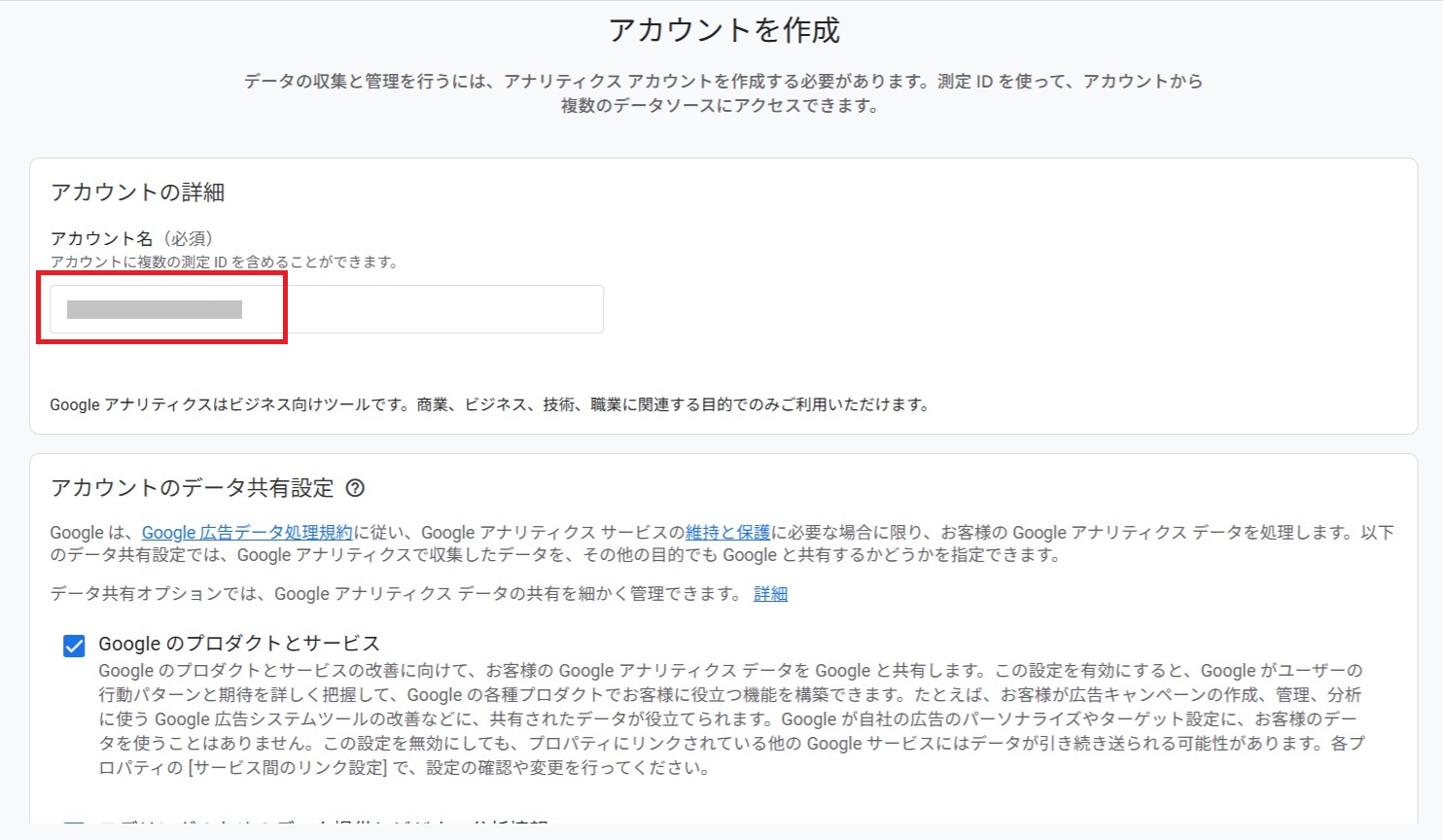This screenshot has width=1443, height=840.
Task: Click the アカウント名（必須）field label
Action: (131, 238)
